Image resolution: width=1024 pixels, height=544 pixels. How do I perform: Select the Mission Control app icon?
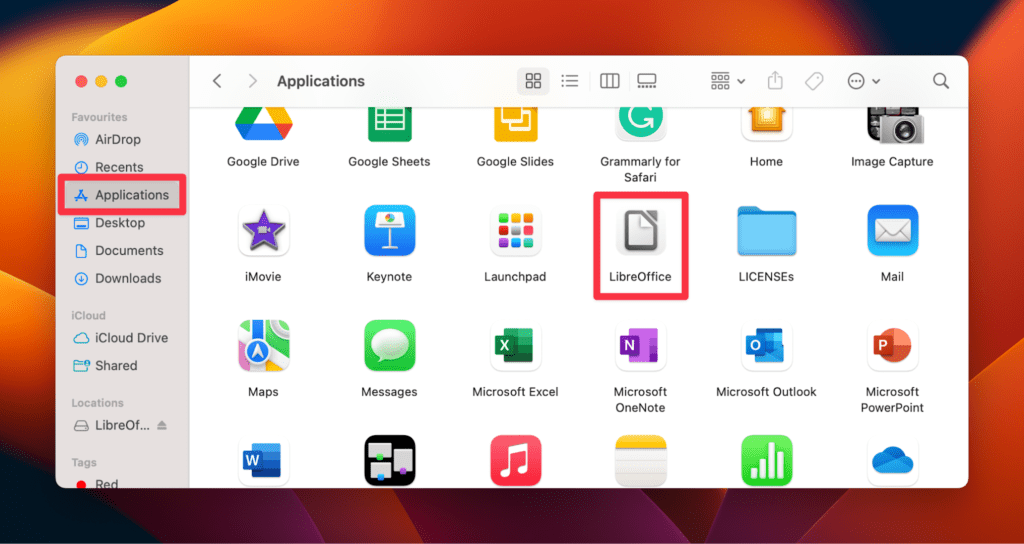389,460
